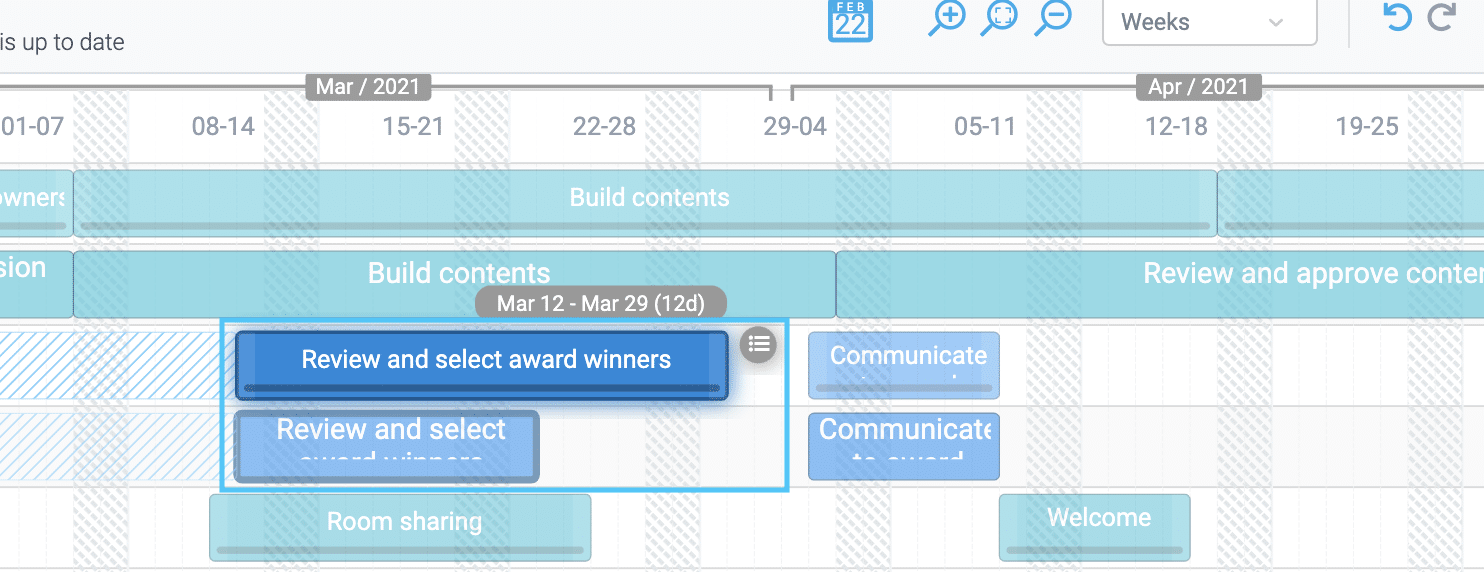Select the top Build contents bar
The height and width of the screenshot is (572, 1484).
point(648,199)
